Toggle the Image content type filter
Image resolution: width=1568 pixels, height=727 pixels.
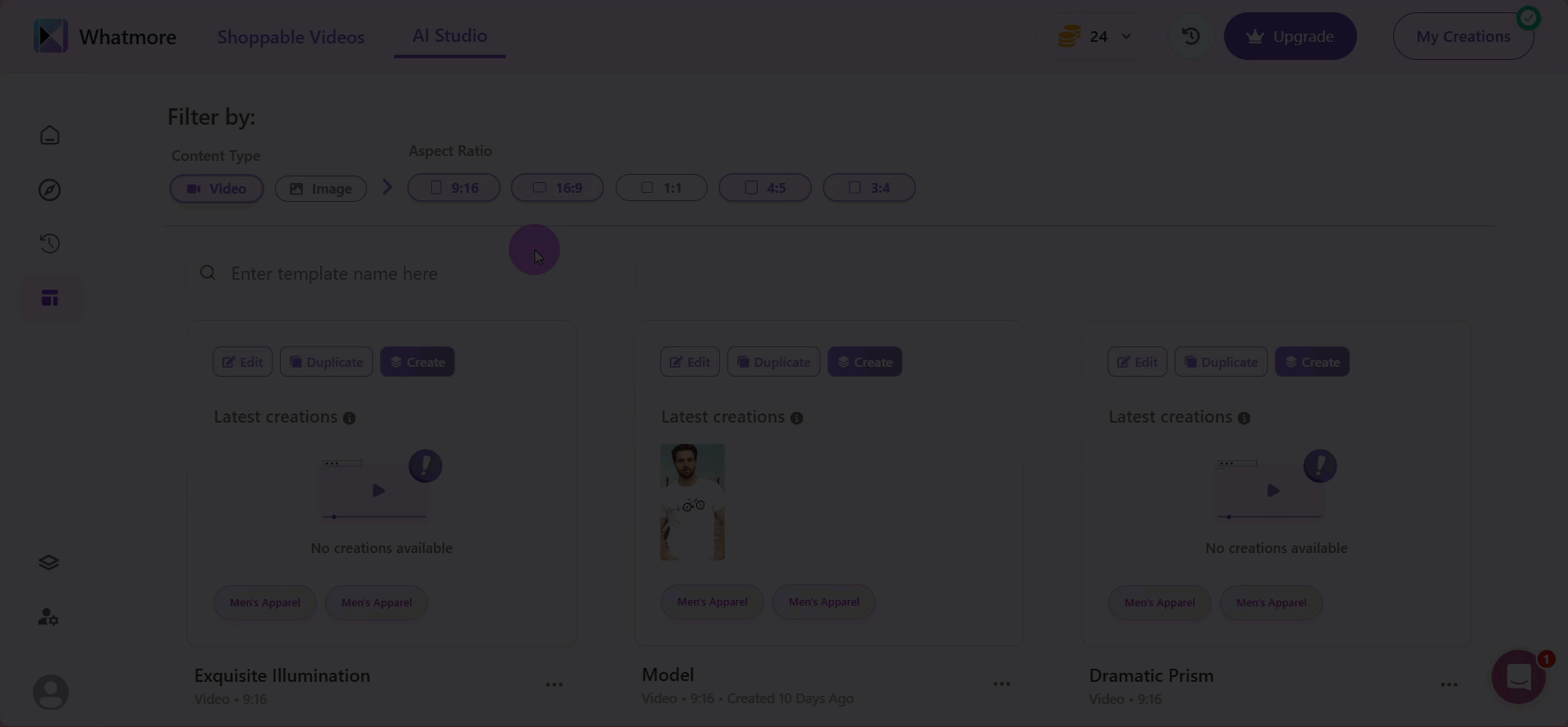321,189
